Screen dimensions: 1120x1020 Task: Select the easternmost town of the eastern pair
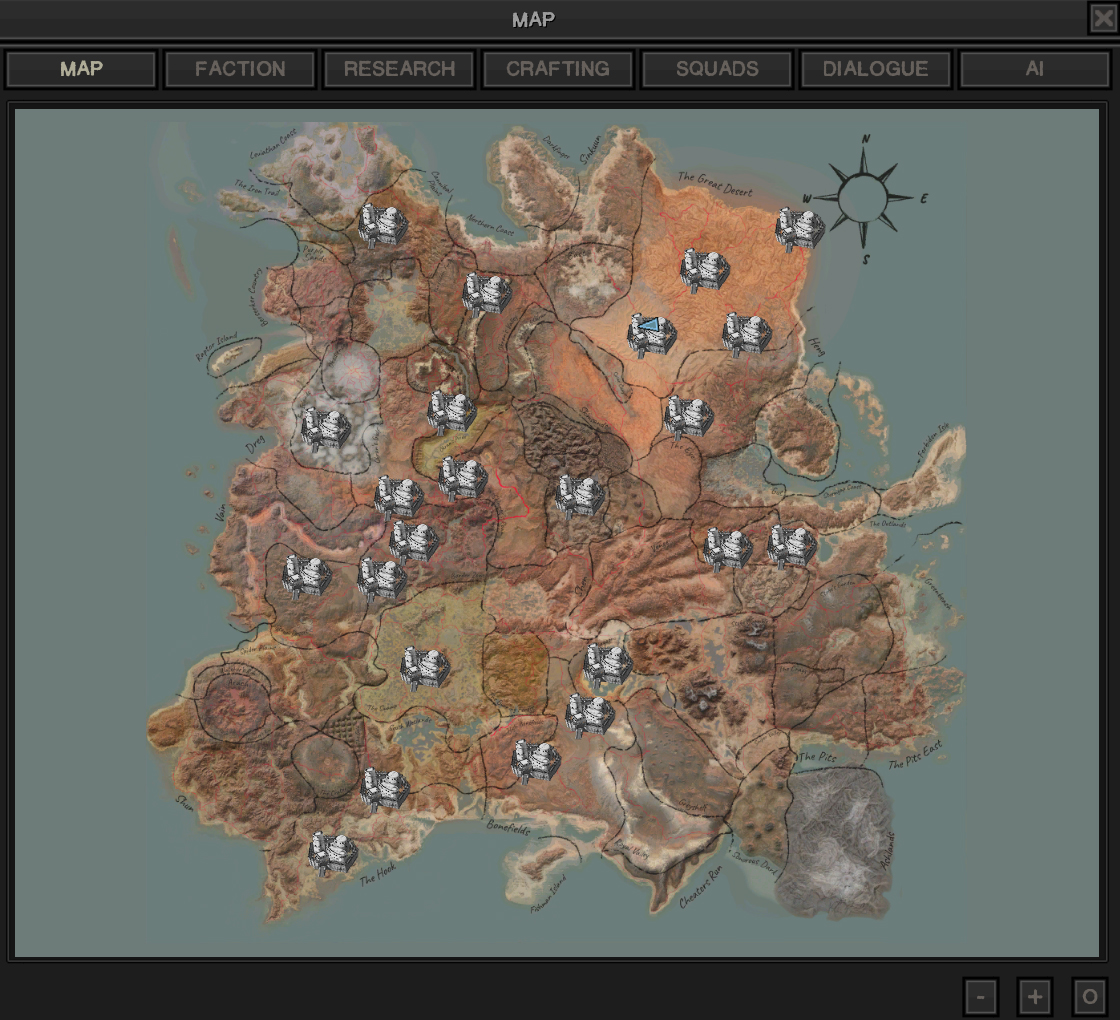coord(792,546)
